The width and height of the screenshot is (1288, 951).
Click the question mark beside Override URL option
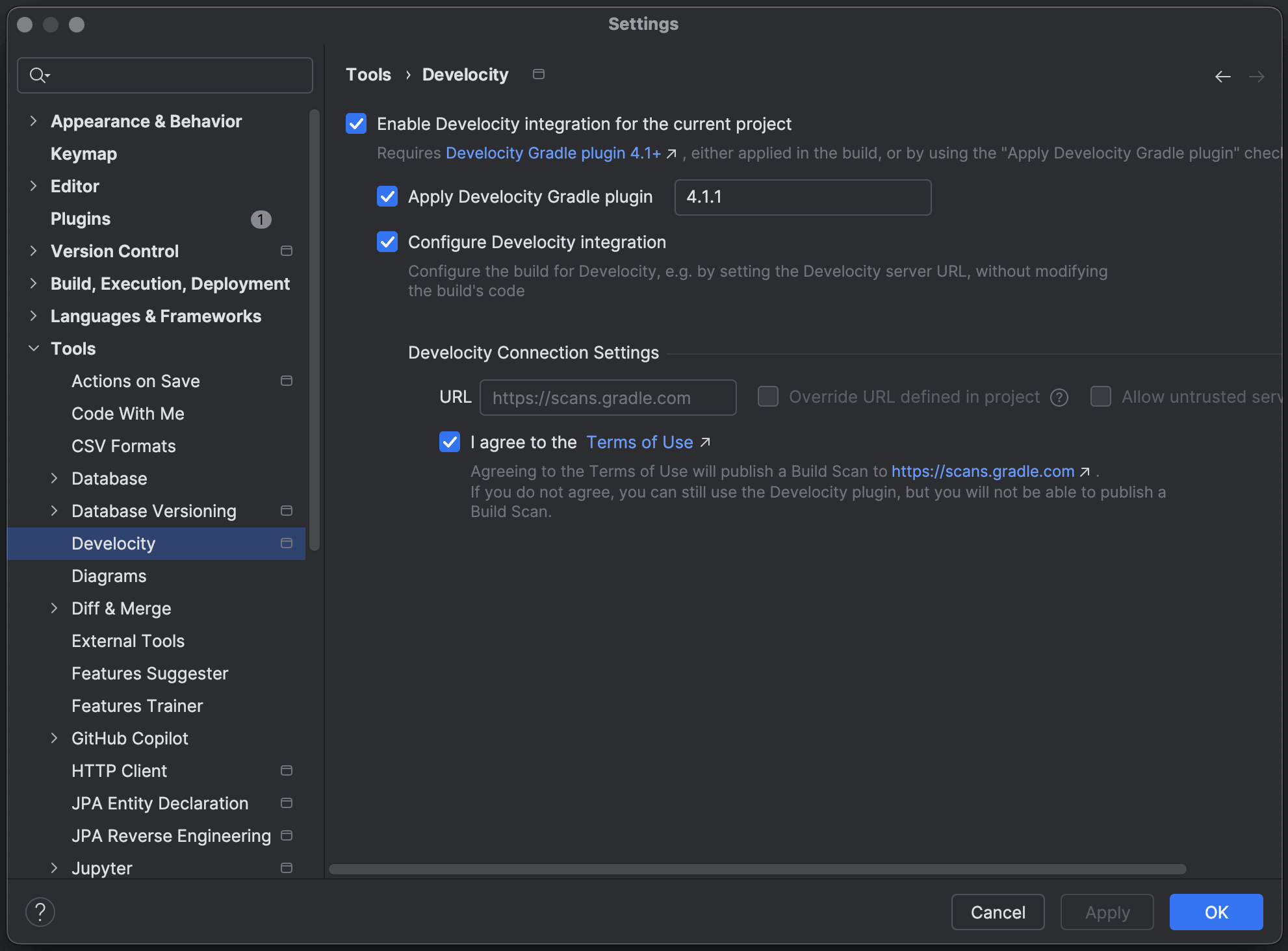[x=1059, y=397]
